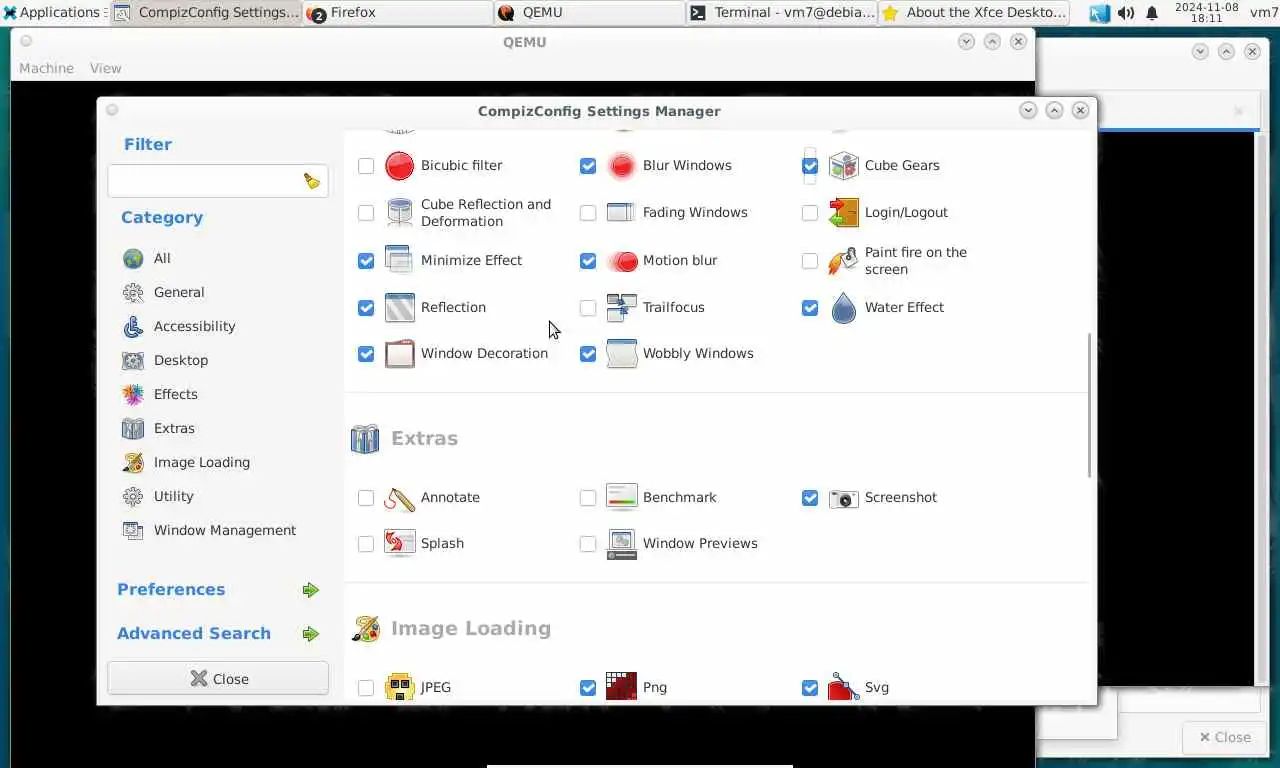Screen dimensions: 1280x768
Task: Close the CompizConfig manager via Close button
Action: (218, 679)
